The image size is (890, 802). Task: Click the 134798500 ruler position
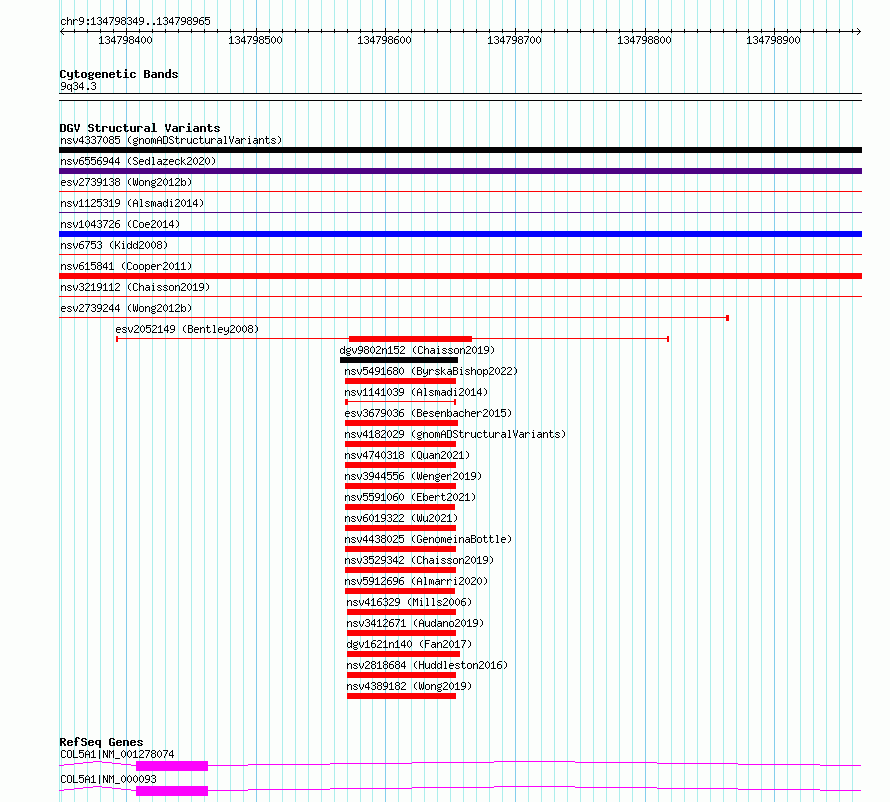click(255, 40)
